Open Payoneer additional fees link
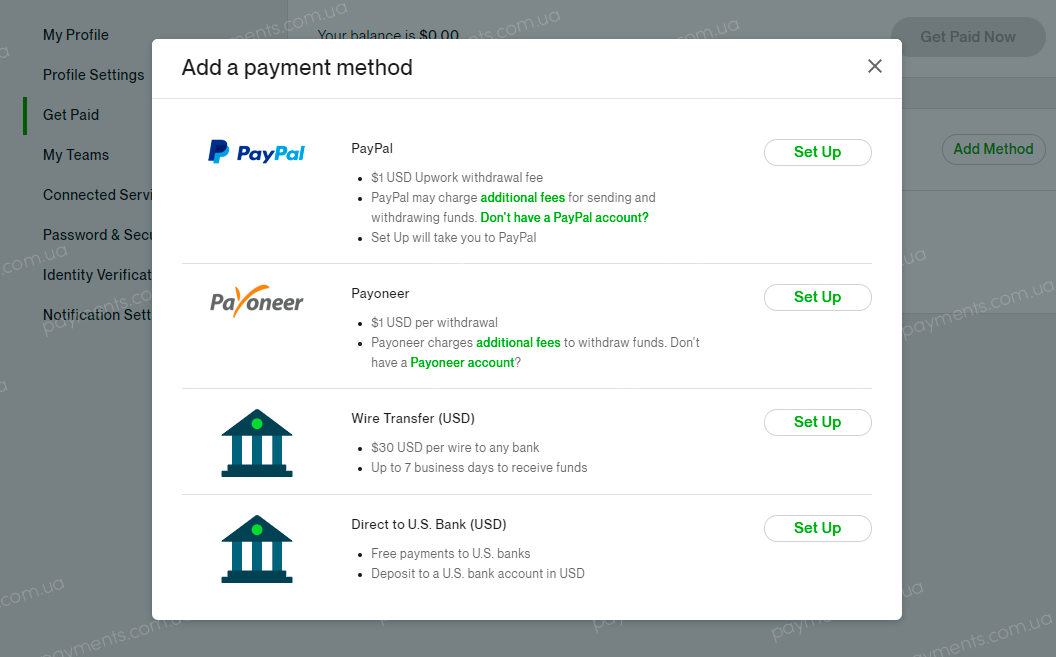The height and width of the screenshot is (657, 1056). tap(518, 343)
